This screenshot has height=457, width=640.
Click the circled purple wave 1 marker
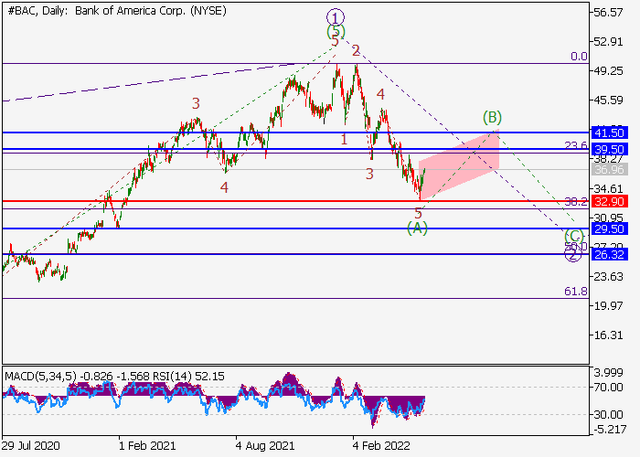[x=336, y=18]
